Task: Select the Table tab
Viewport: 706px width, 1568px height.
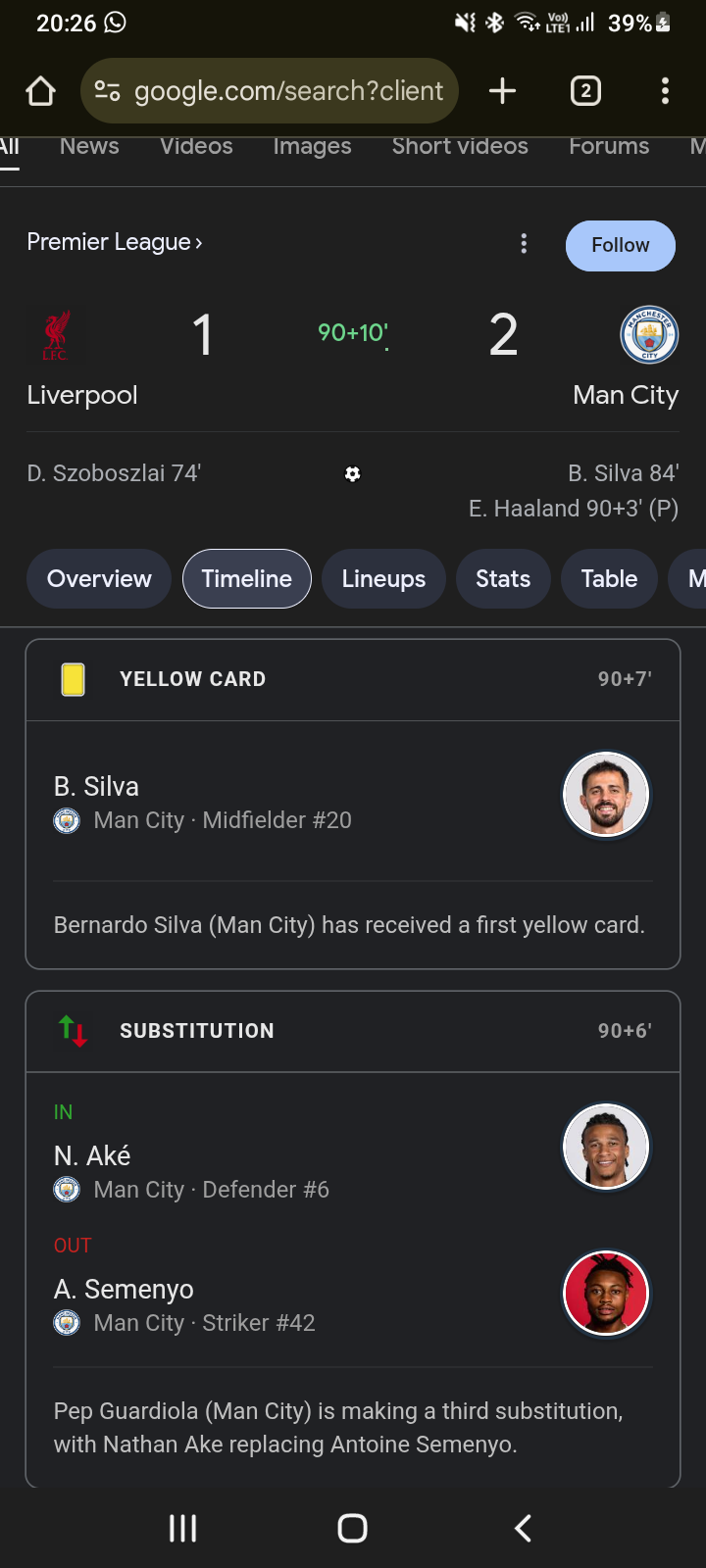Action: pyautogui.click(x=609, y=579)
